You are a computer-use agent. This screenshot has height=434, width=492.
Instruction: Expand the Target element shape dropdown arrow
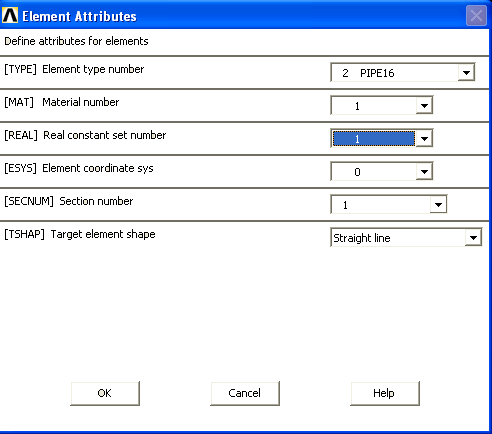tap(473, 238)
